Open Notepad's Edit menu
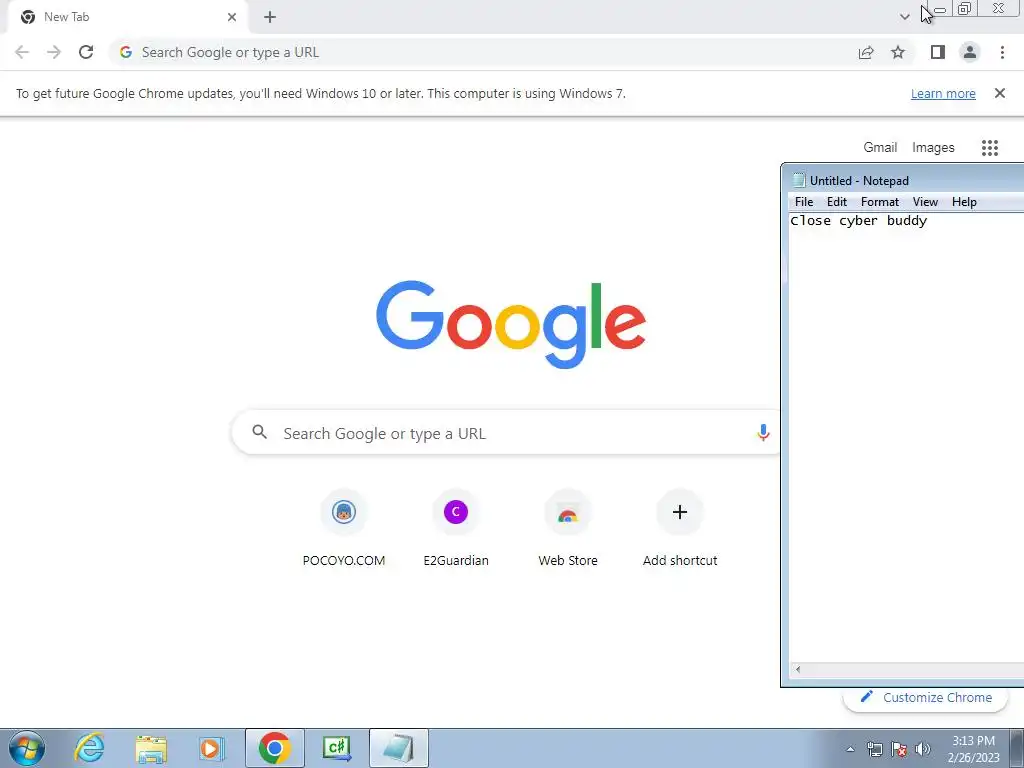The width and height of the screenshot is (1024, 768). [x=837, y=202]
